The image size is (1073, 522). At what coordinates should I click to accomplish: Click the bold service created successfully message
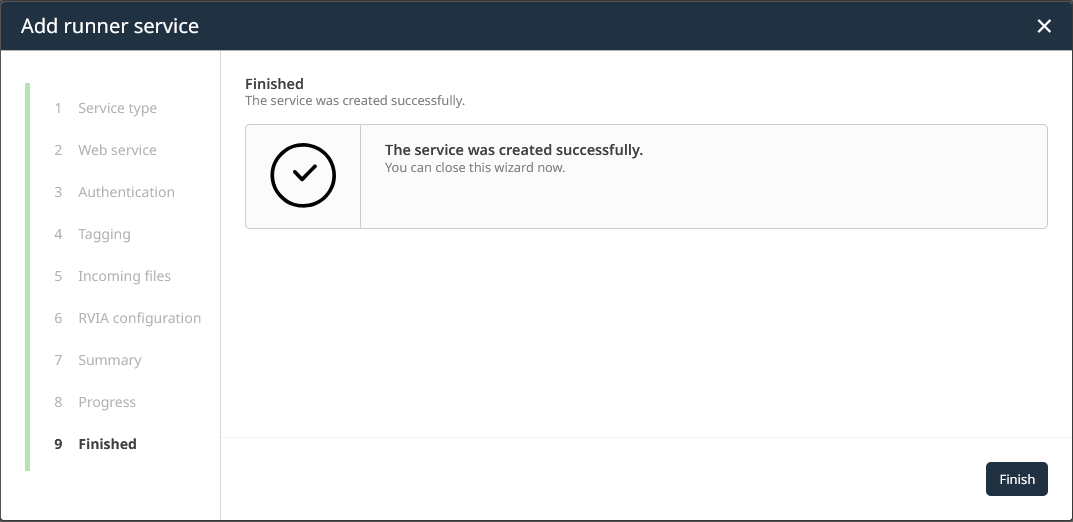(x=513, y=150)
